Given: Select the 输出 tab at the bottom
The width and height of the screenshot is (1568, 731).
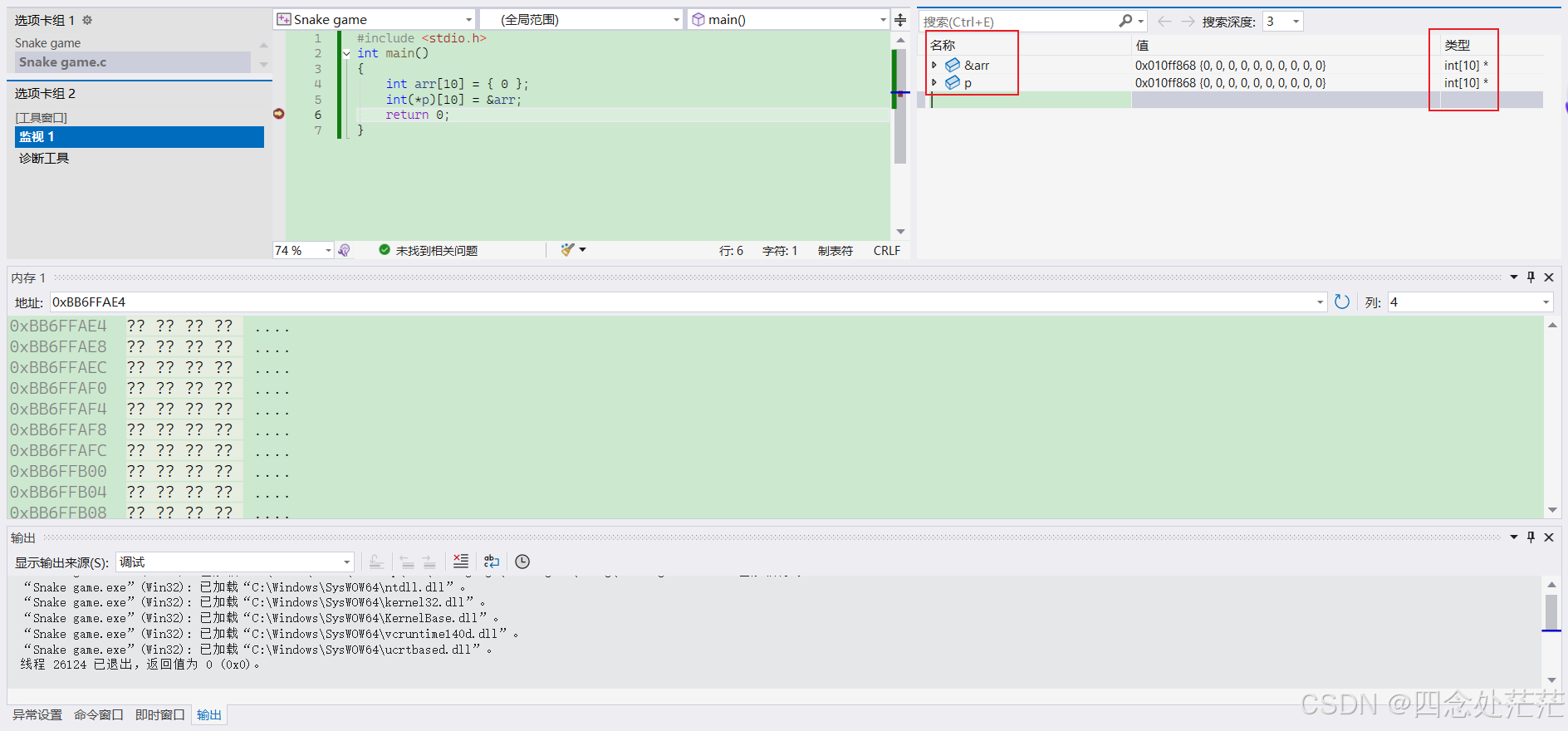Looking at the screenshot, I should (x=209, y=714).
